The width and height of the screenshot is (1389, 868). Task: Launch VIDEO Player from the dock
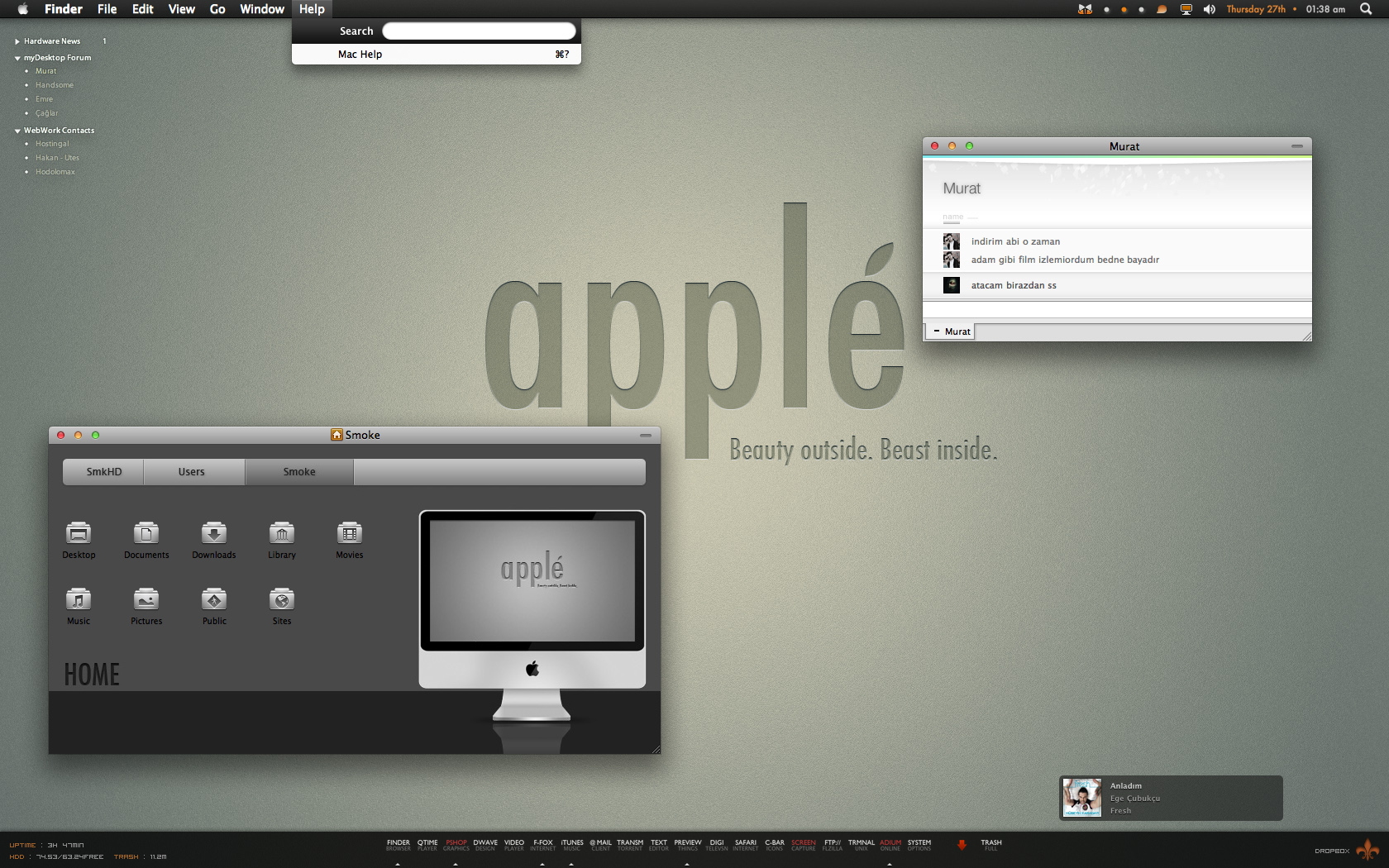point(514,845)
